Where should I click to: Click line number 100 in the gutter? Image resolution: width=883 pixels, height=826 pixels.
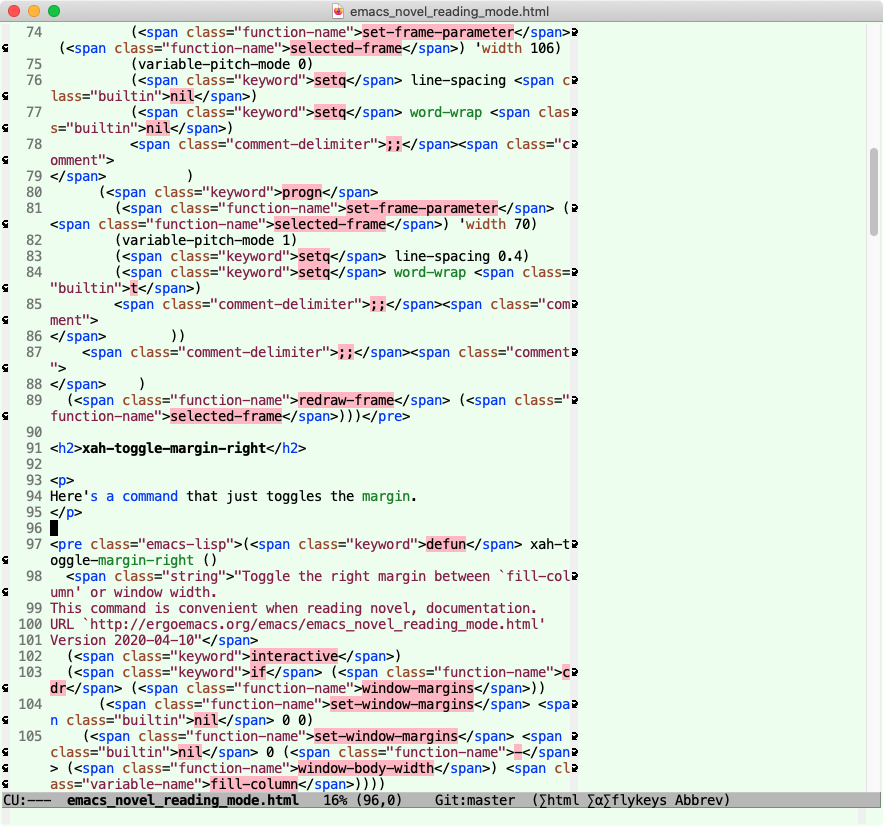[x=30, y=624]
